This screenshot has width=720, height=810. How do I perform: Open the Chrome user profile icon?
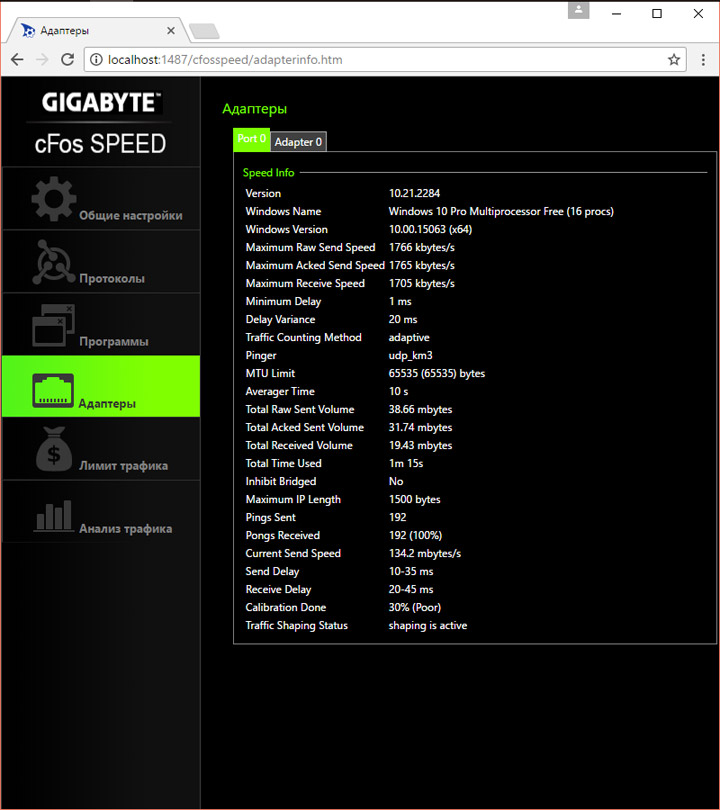pos(578,10)
